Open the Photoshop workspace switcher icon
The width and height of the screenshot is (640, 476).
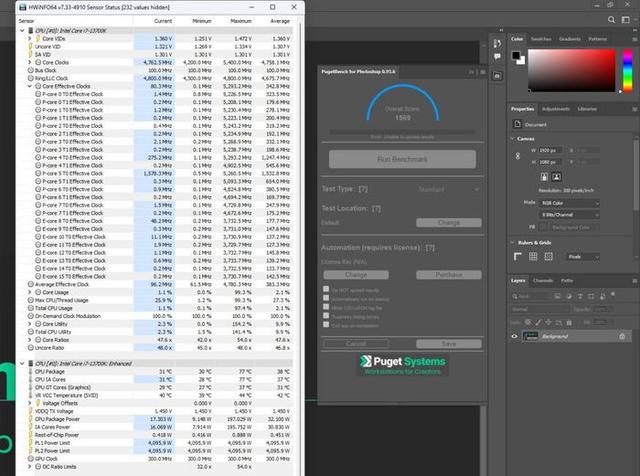coord(626,20)
